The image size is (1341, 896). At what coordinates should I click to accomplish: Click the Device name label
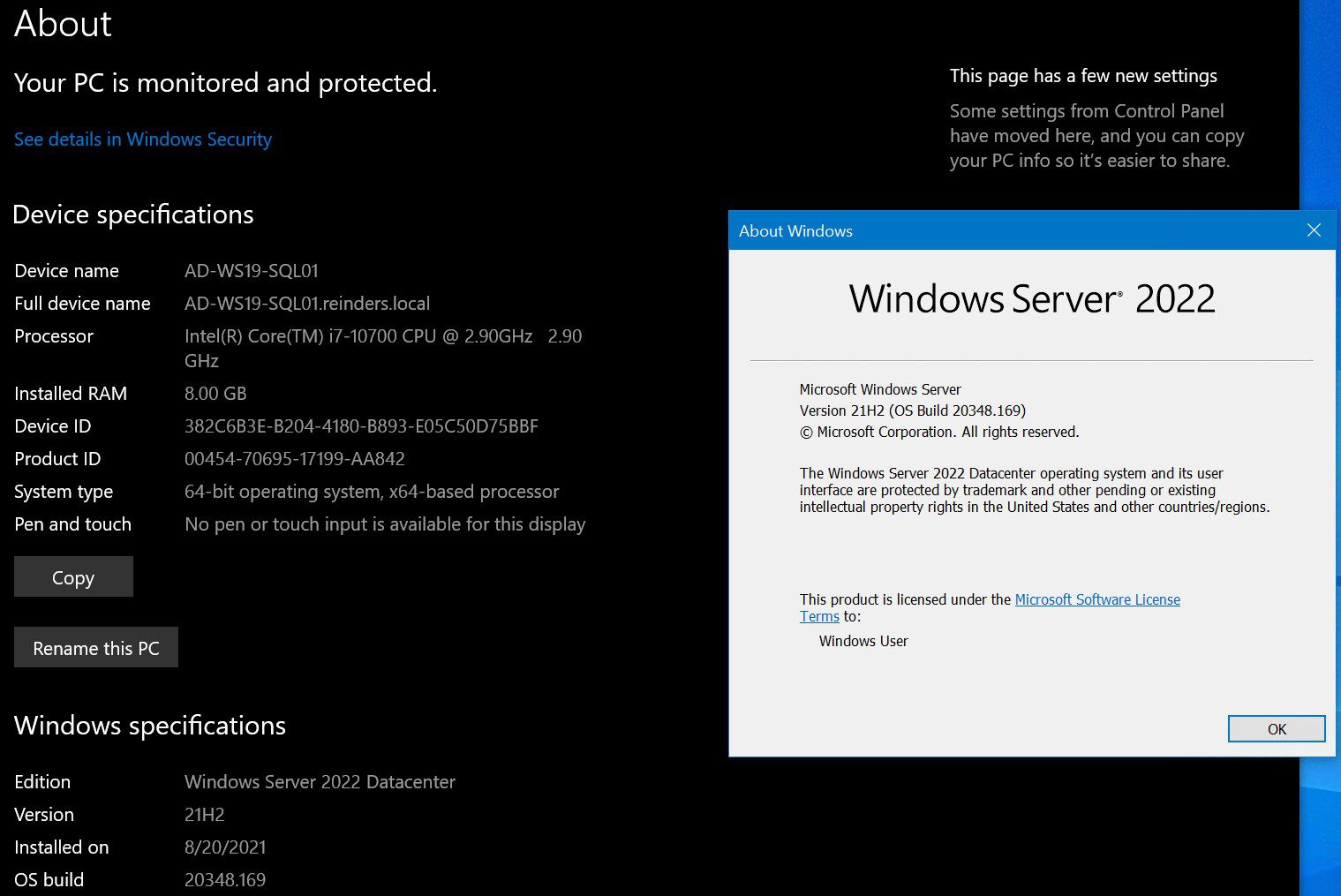67,271
